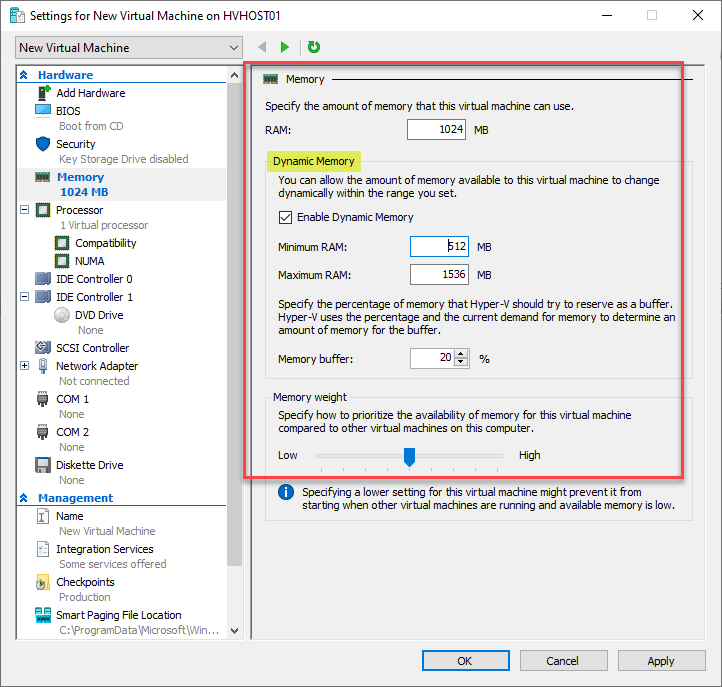This screenshot has height=687, width=722.
Task: Select the Memory item in hardware tree
Action: pos(122,184)
